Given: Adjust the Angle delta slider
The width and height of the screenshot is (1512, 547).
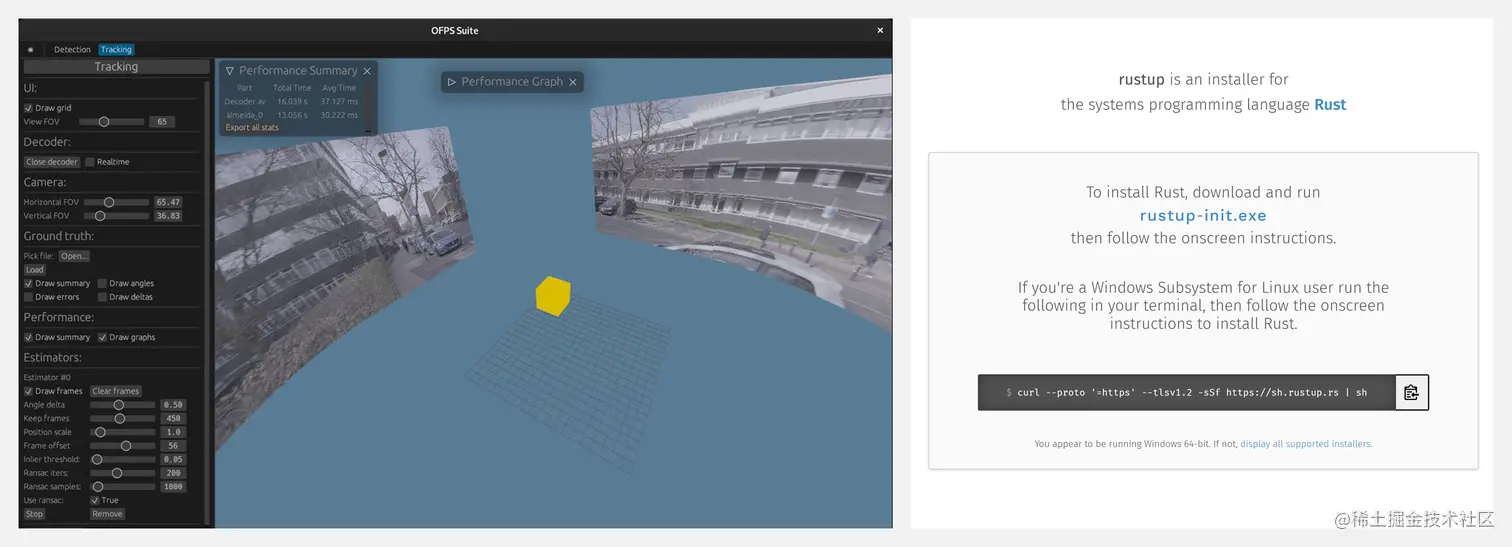Looking at the screenshot, I should (123, 405).
